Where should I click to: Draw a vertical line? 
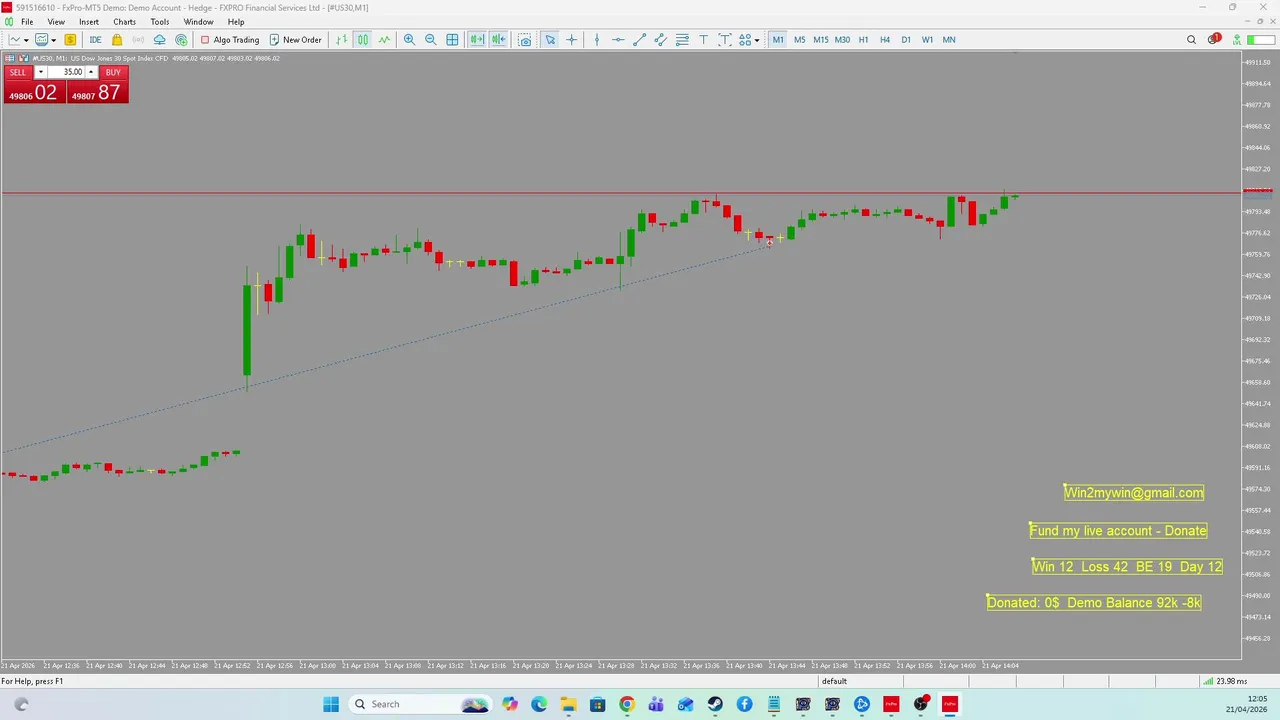click(x=597, y=40)
